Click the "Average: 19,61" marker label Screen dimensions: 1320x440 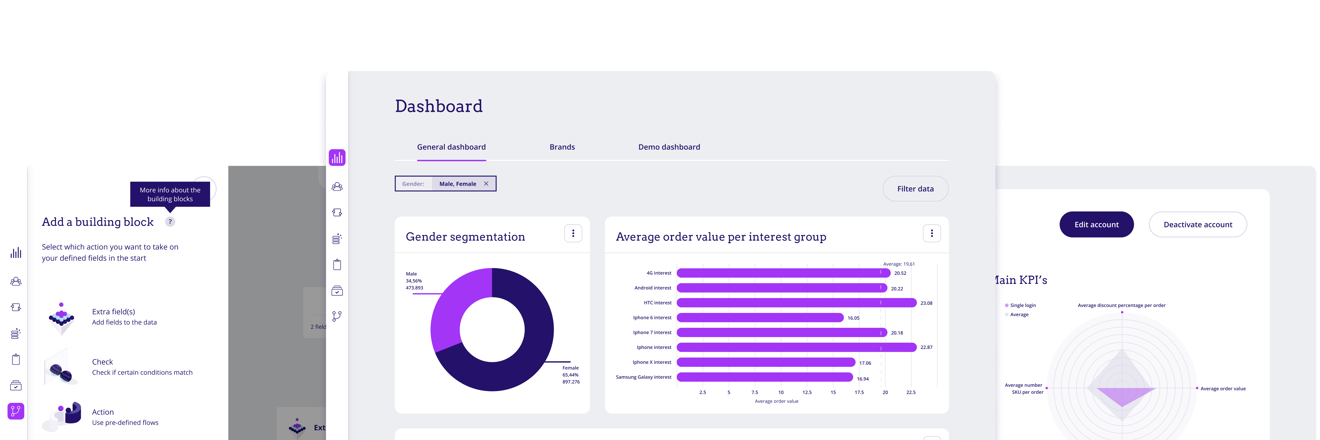[x=899, y=264]
